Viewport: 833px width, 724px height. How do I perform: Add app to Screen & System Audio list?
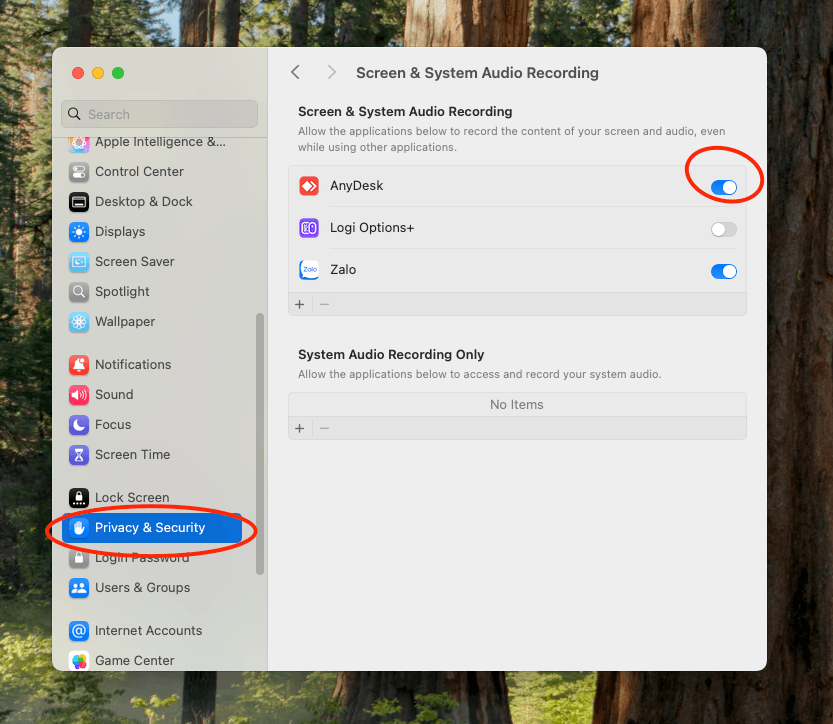point(300,304)
